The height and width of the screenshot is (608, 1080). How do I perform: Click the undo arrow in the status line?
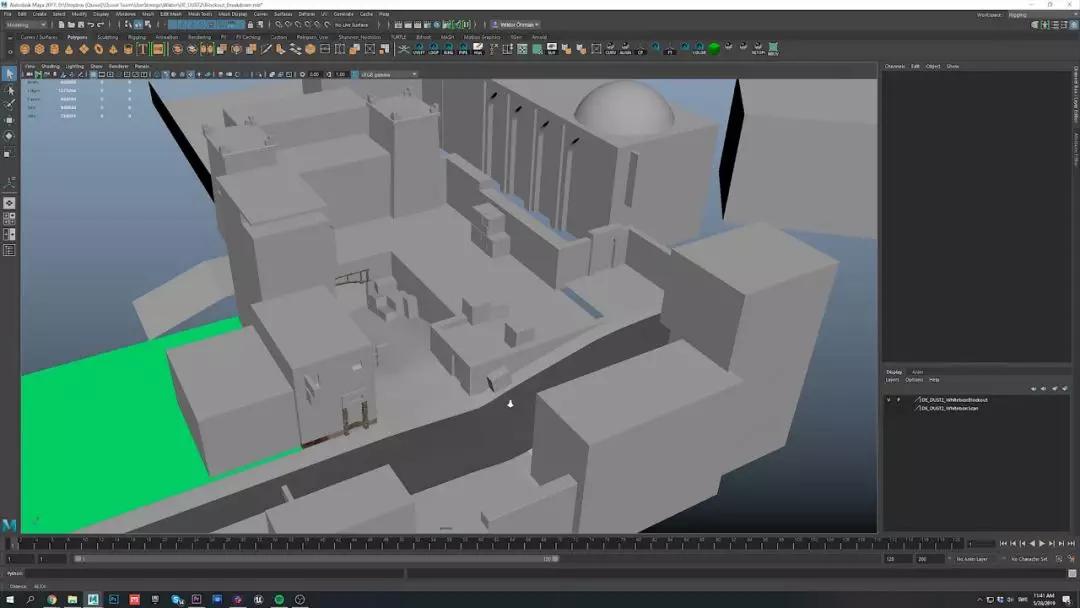tap(90, 25)
